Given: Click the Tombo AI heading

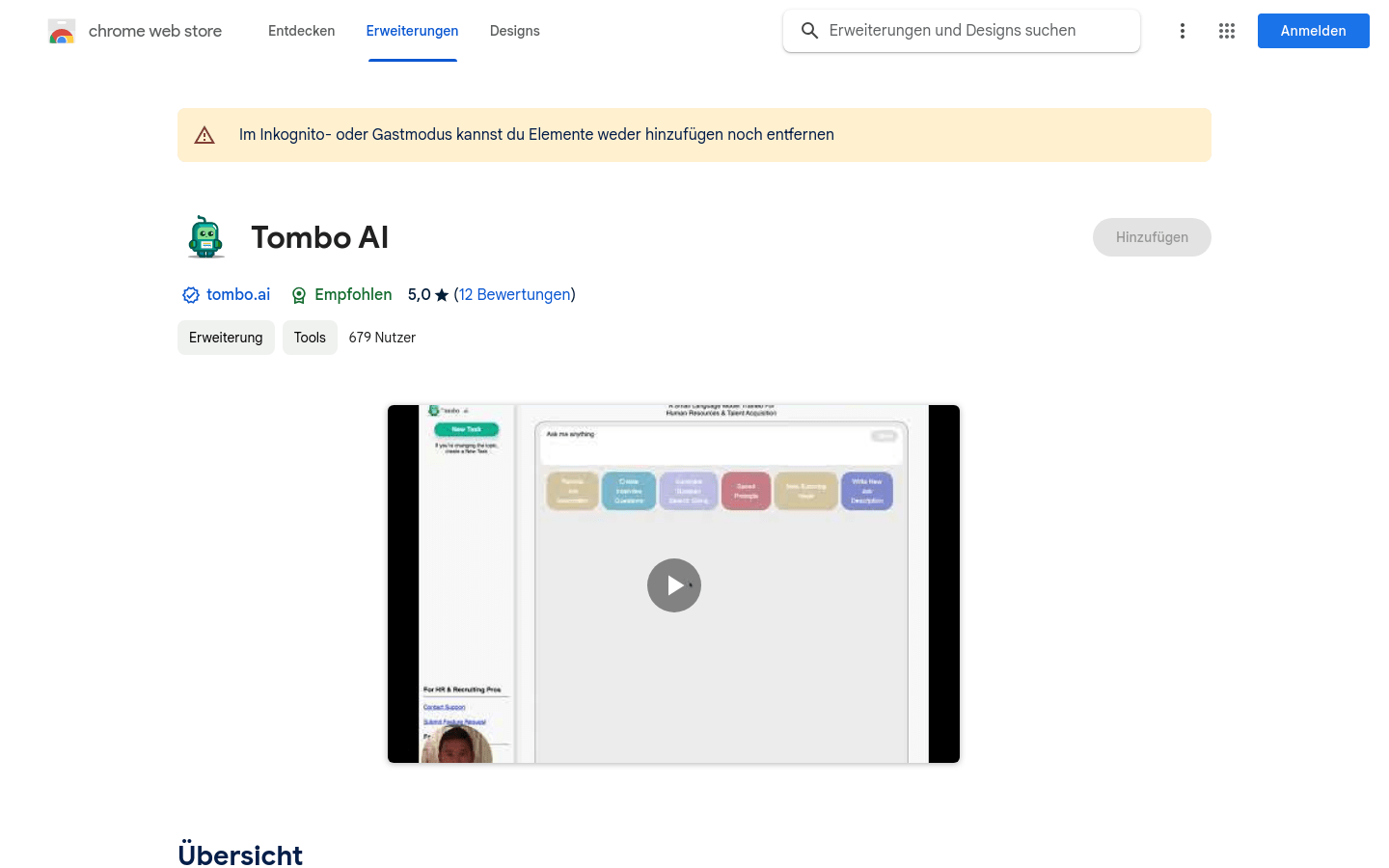Looking at the screenshot, I should (x=320, y=237).
